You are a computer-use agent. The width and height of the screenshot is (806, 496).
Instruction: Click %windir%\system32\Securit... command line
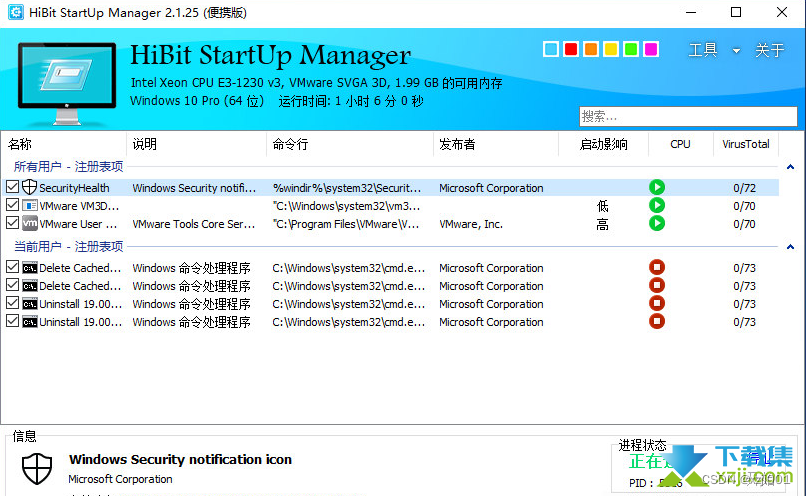[x=347, y=188]
